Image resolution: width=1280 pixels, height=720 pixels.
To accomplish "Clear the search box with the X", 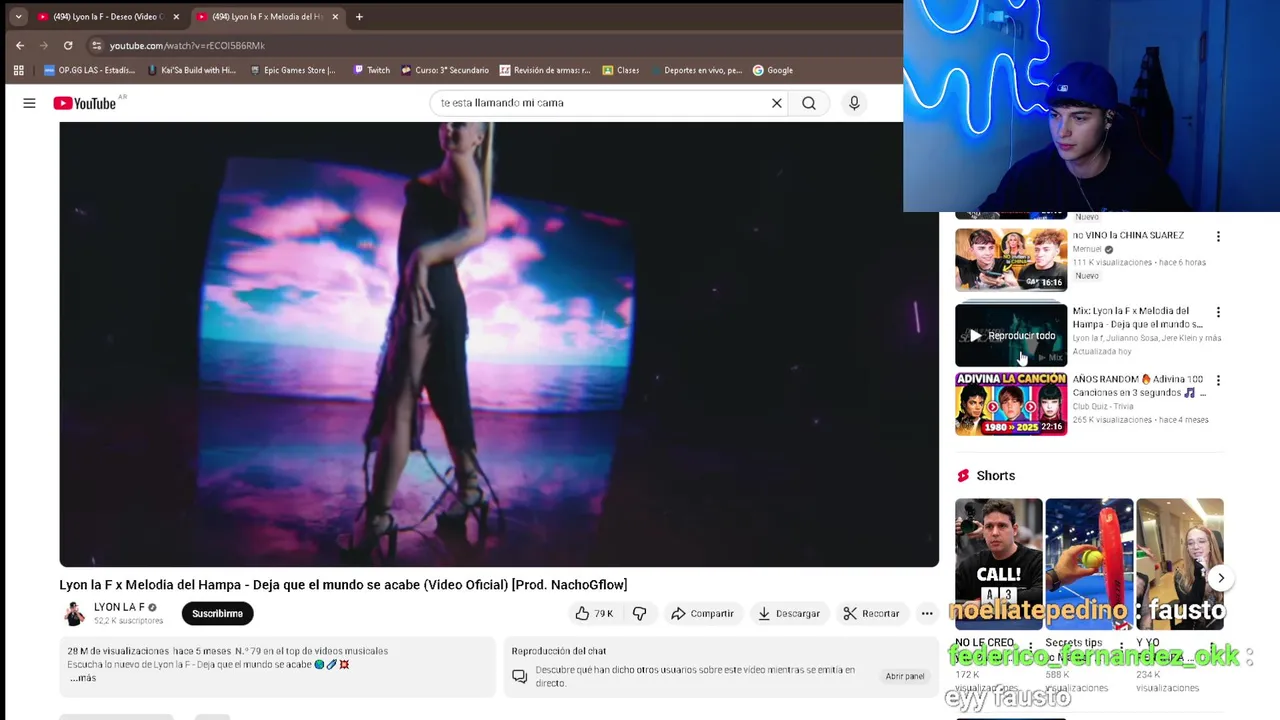I will point(776,103).
